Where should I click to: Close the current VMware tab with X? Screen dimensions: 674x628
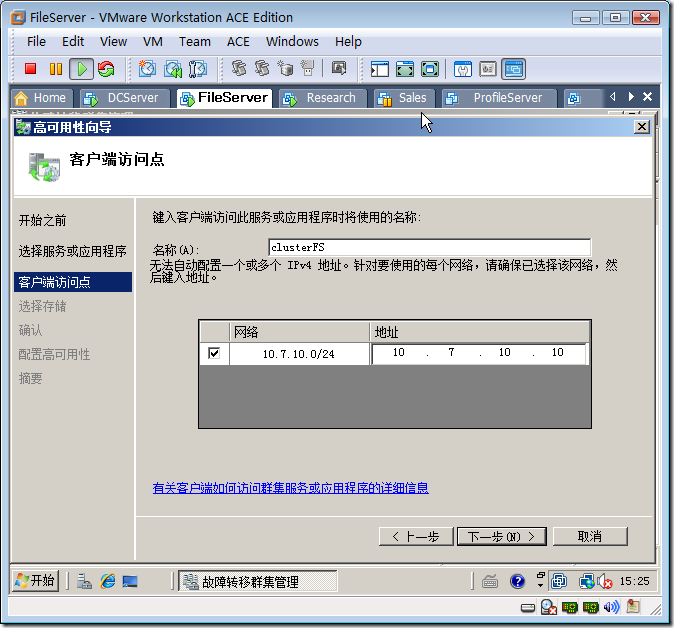[x=647, y=97]
